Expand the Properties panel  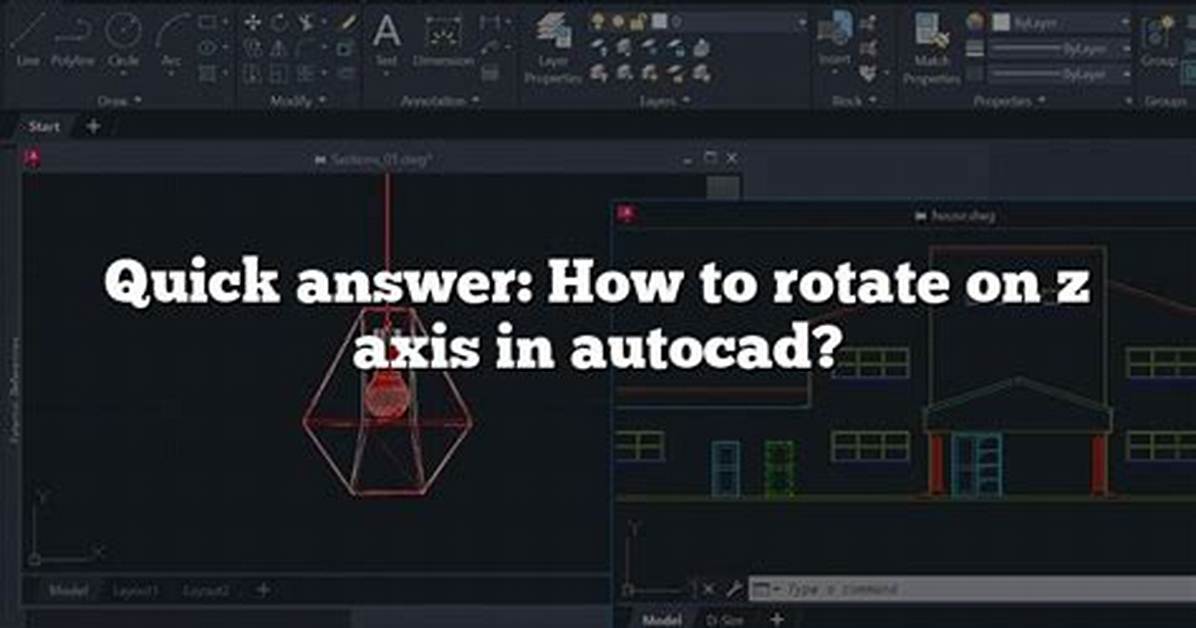[1008, 101]
